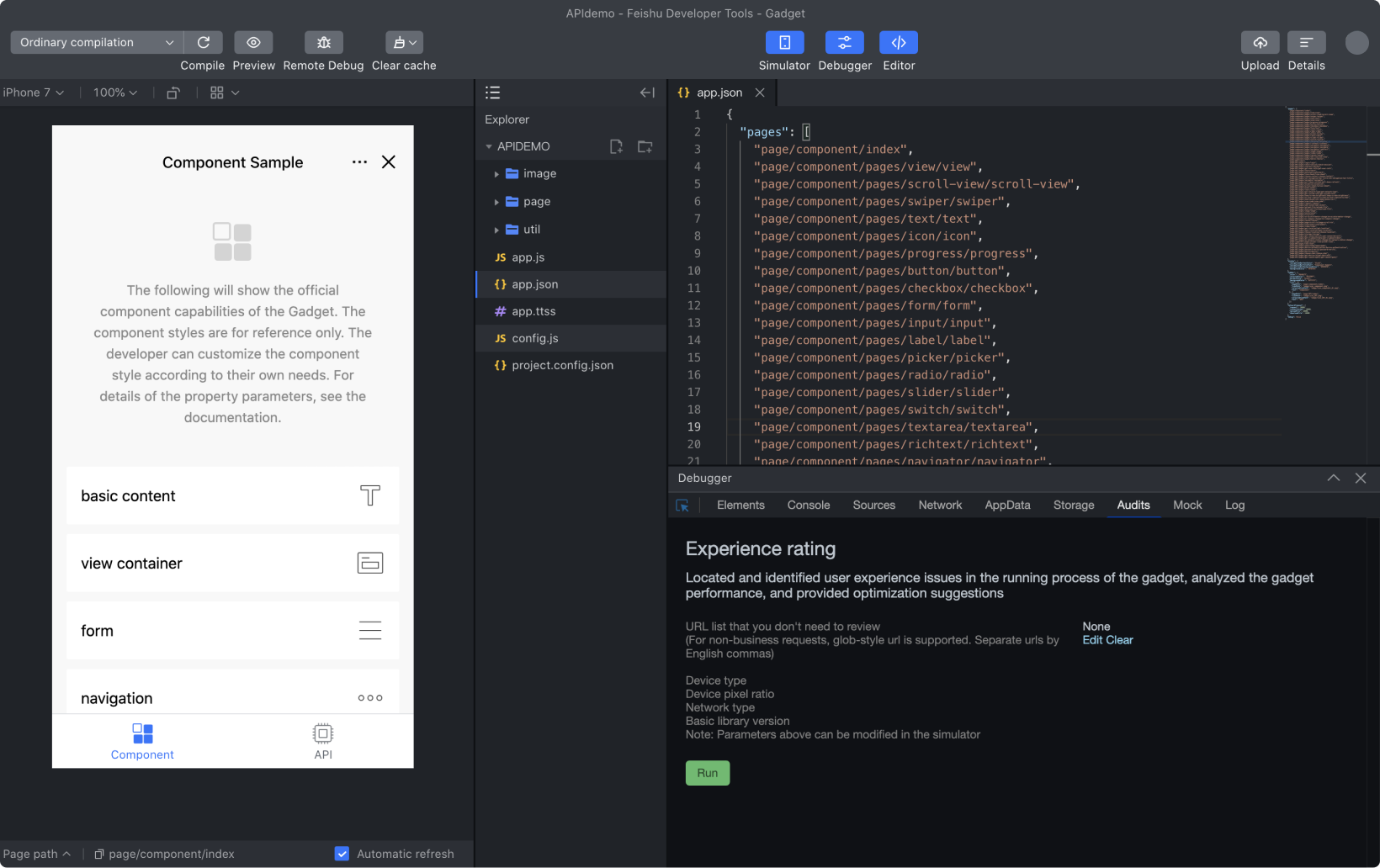The width and height of the screenshot is (1380, 868).
Task: Open Preview with the eye icon
Action: (253, 42)
